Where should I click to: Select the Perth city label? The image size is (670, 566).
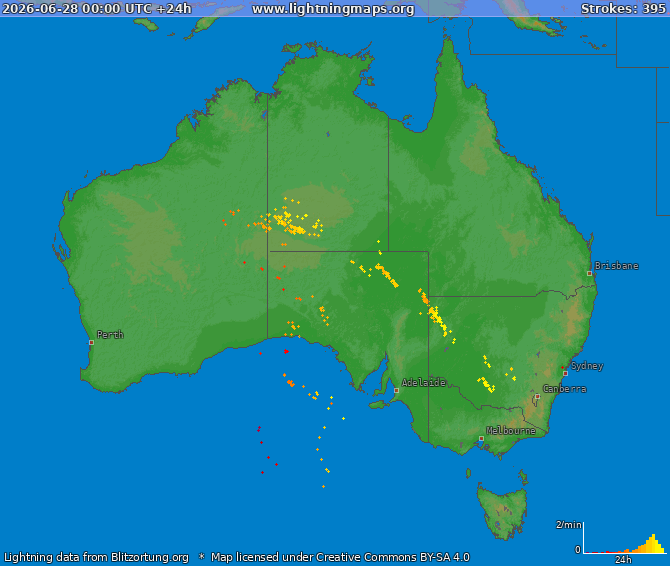coord(110,334)
